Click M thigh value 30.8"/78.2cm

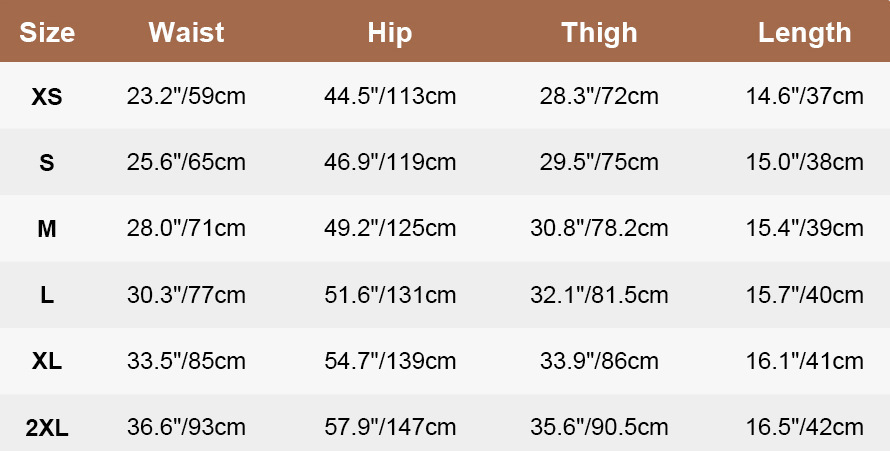click(x=599, y=229)
